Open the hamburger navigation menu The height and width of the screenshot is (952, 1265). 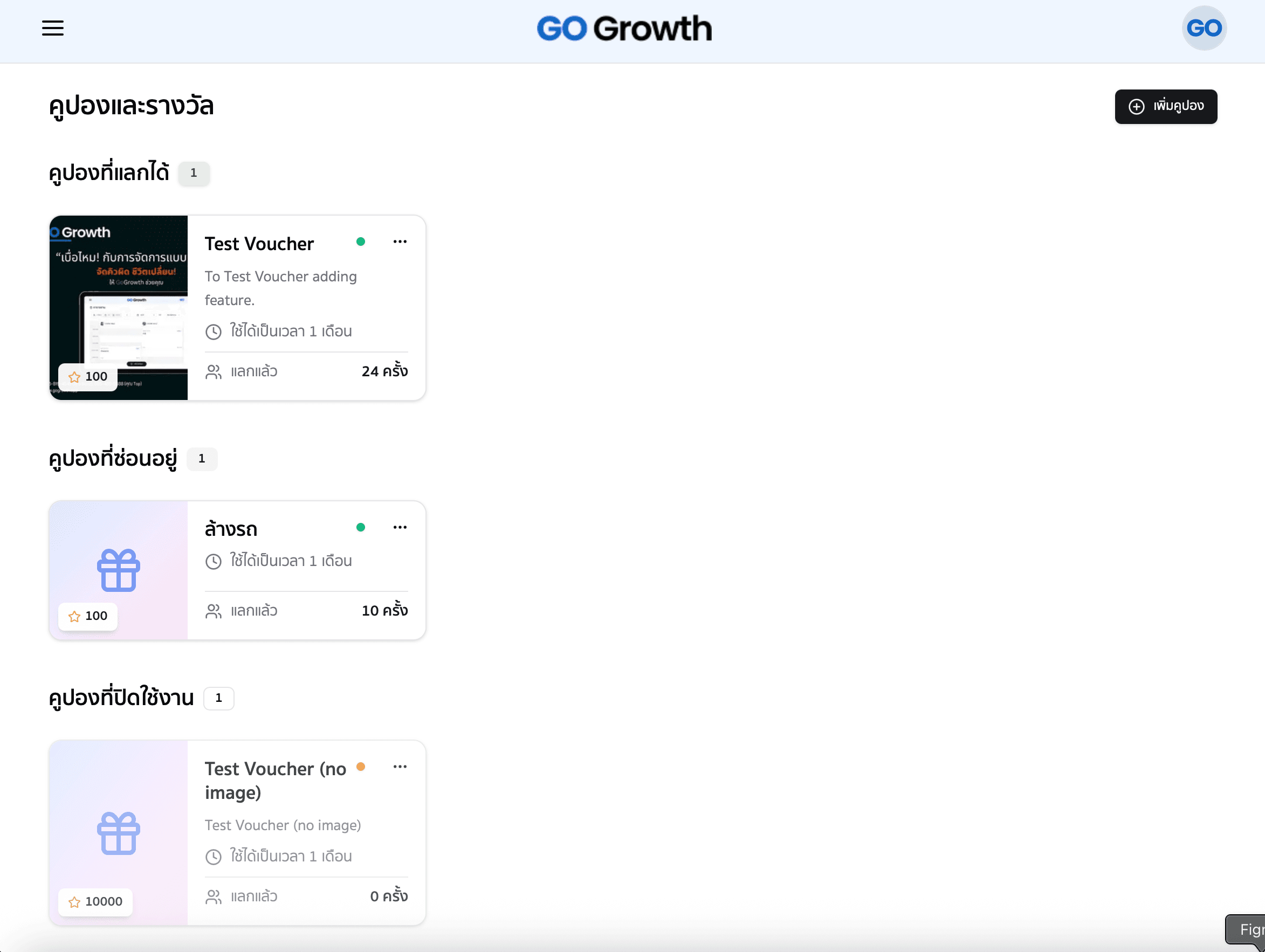pos(53,28)
